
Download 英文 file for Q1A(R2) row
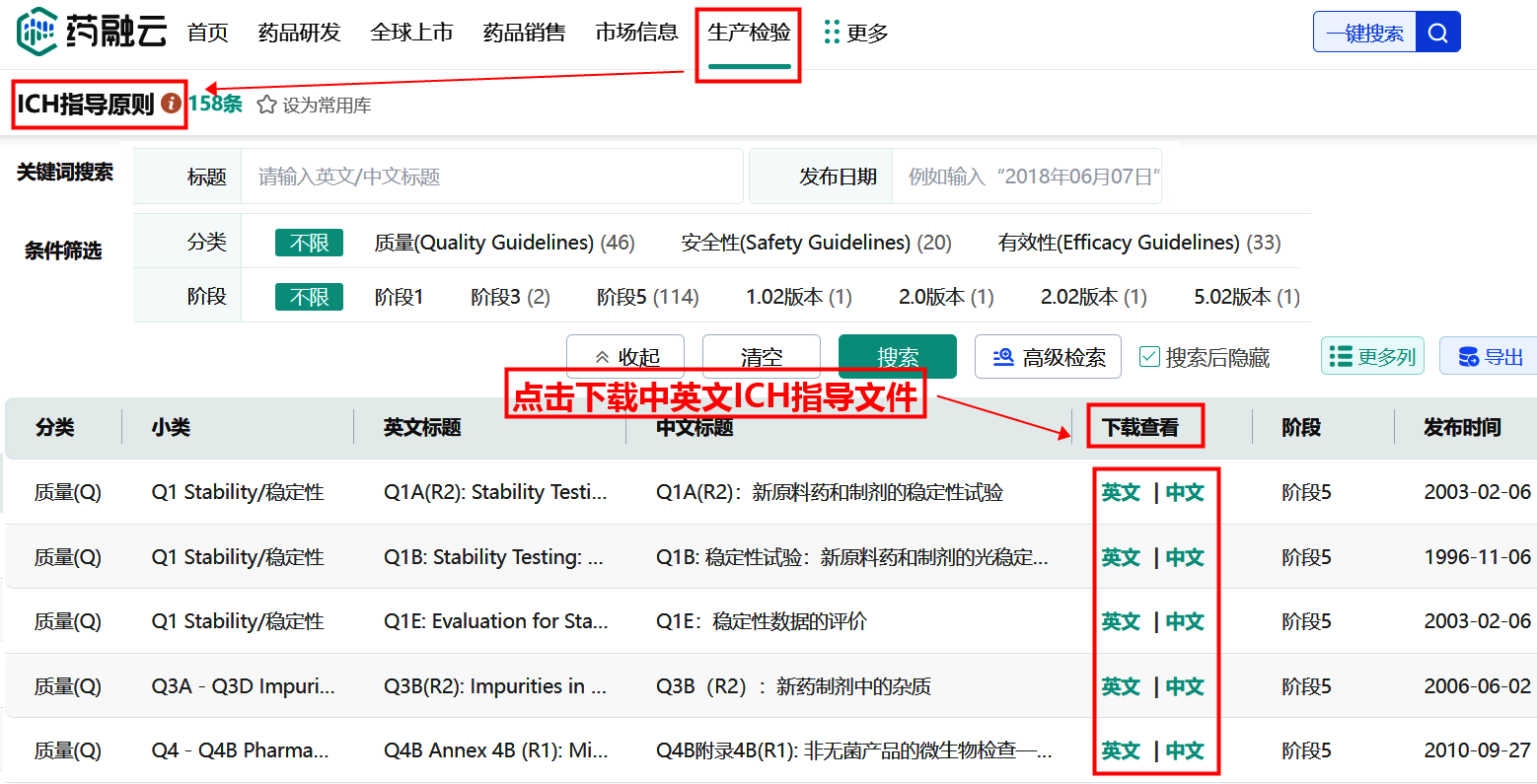(1121, 492)
